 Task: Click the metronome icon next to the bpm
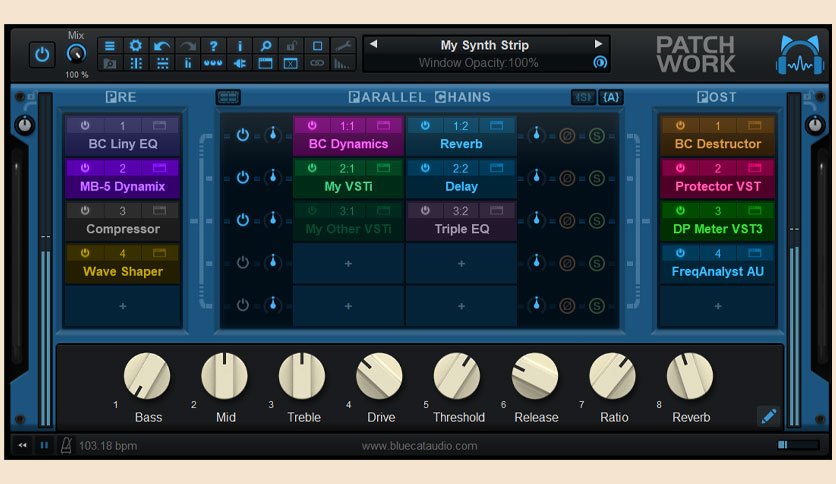tap(66, 445)
